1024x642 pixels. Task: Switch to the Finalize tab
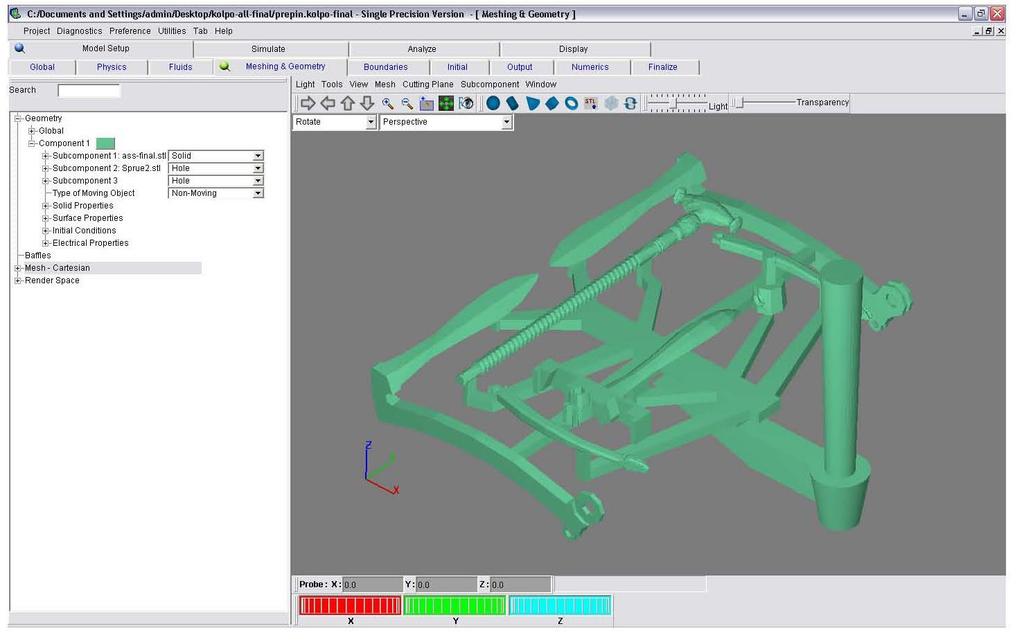pos(663,67)
